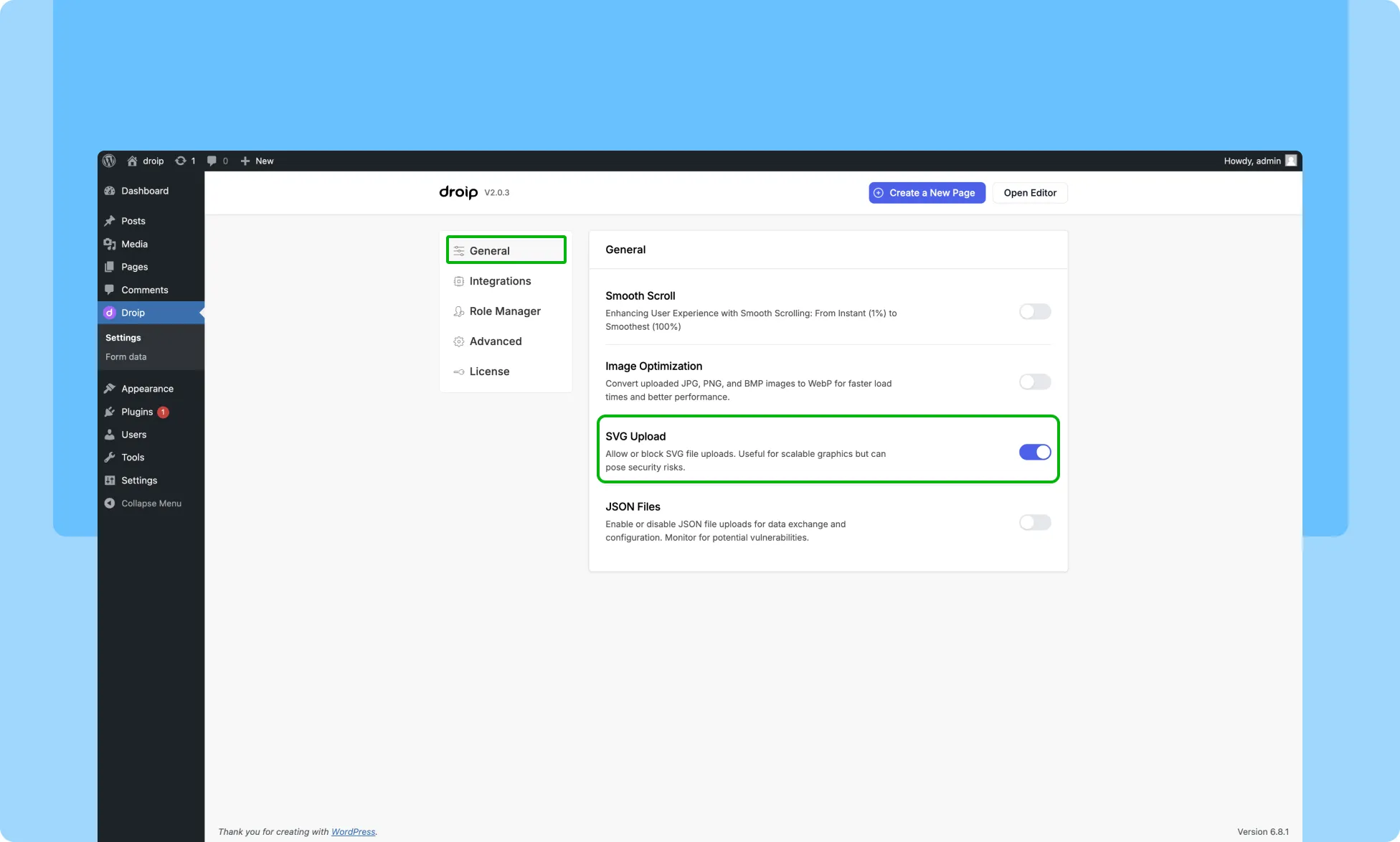Open the Tools menu label

[133, 458]
